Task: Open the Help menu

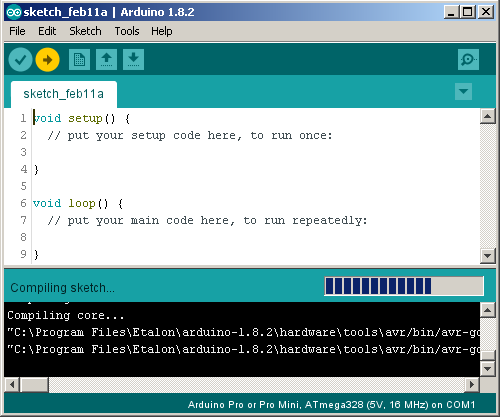Action: tap(162, 31)
